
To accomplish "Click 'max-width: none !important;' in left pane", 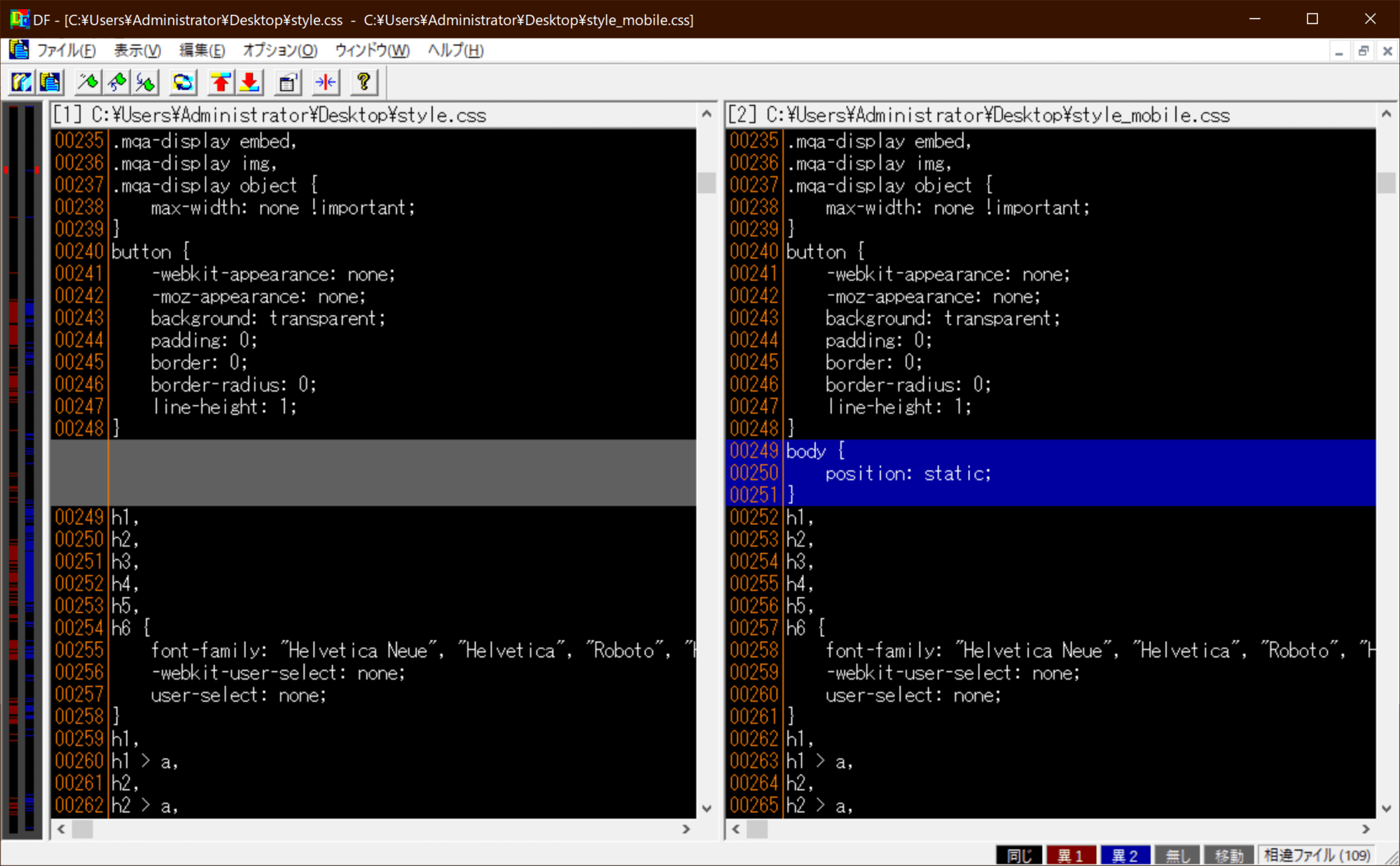I will point(283,207).
